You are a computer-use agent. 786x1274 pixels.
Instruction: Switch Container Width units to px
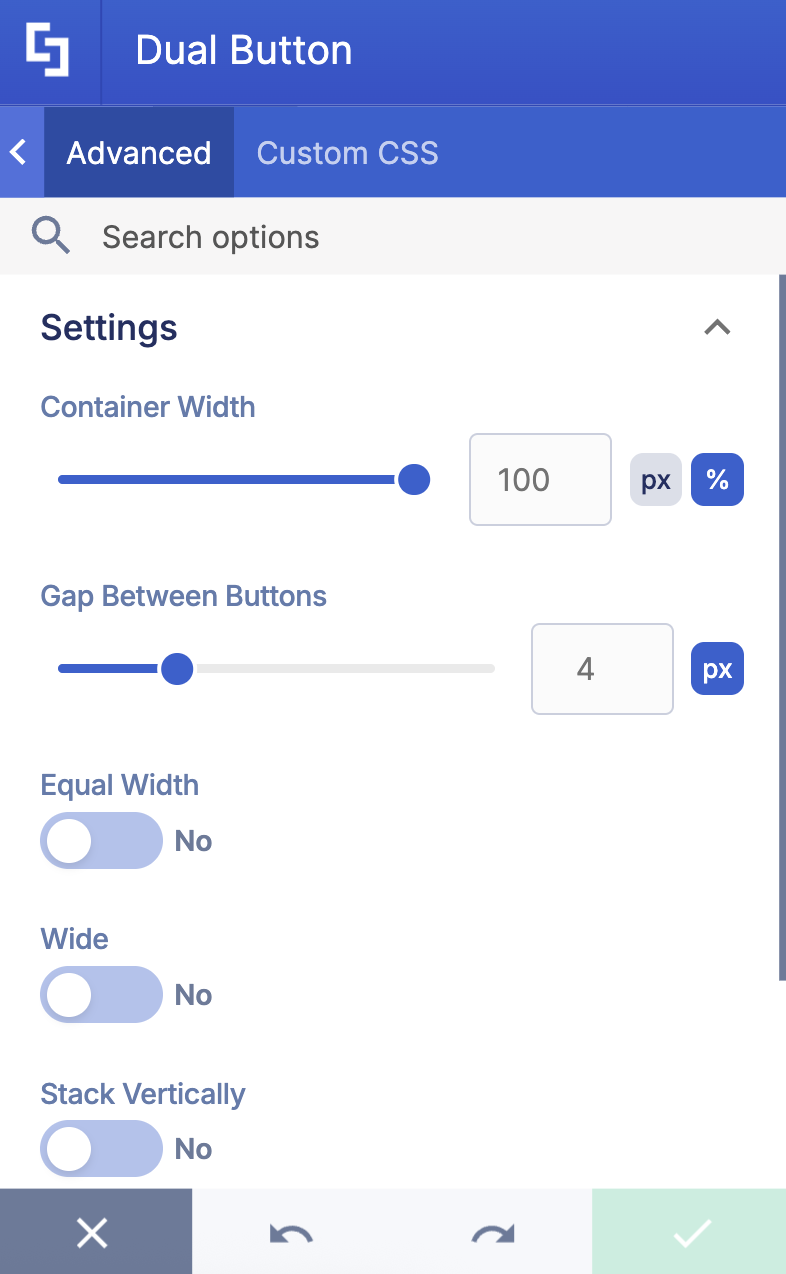click(x=655, y=479)
